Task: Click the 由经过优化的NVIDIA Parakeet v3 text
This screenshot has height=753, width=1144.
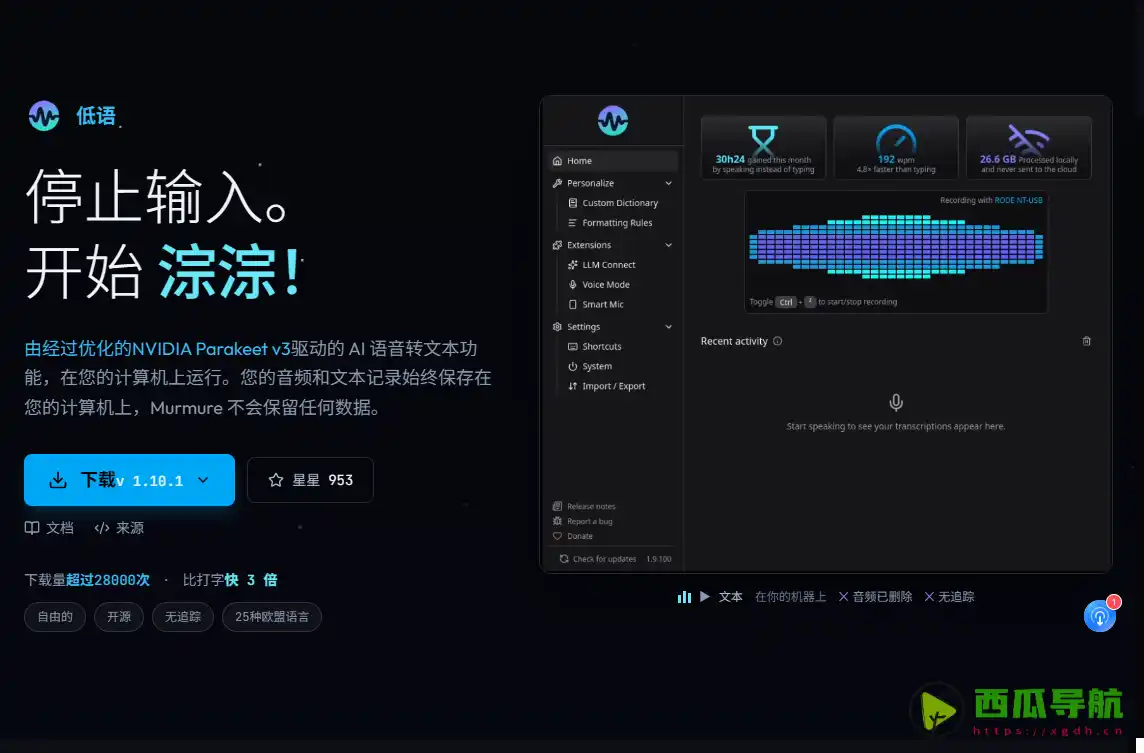Action: 158,349
